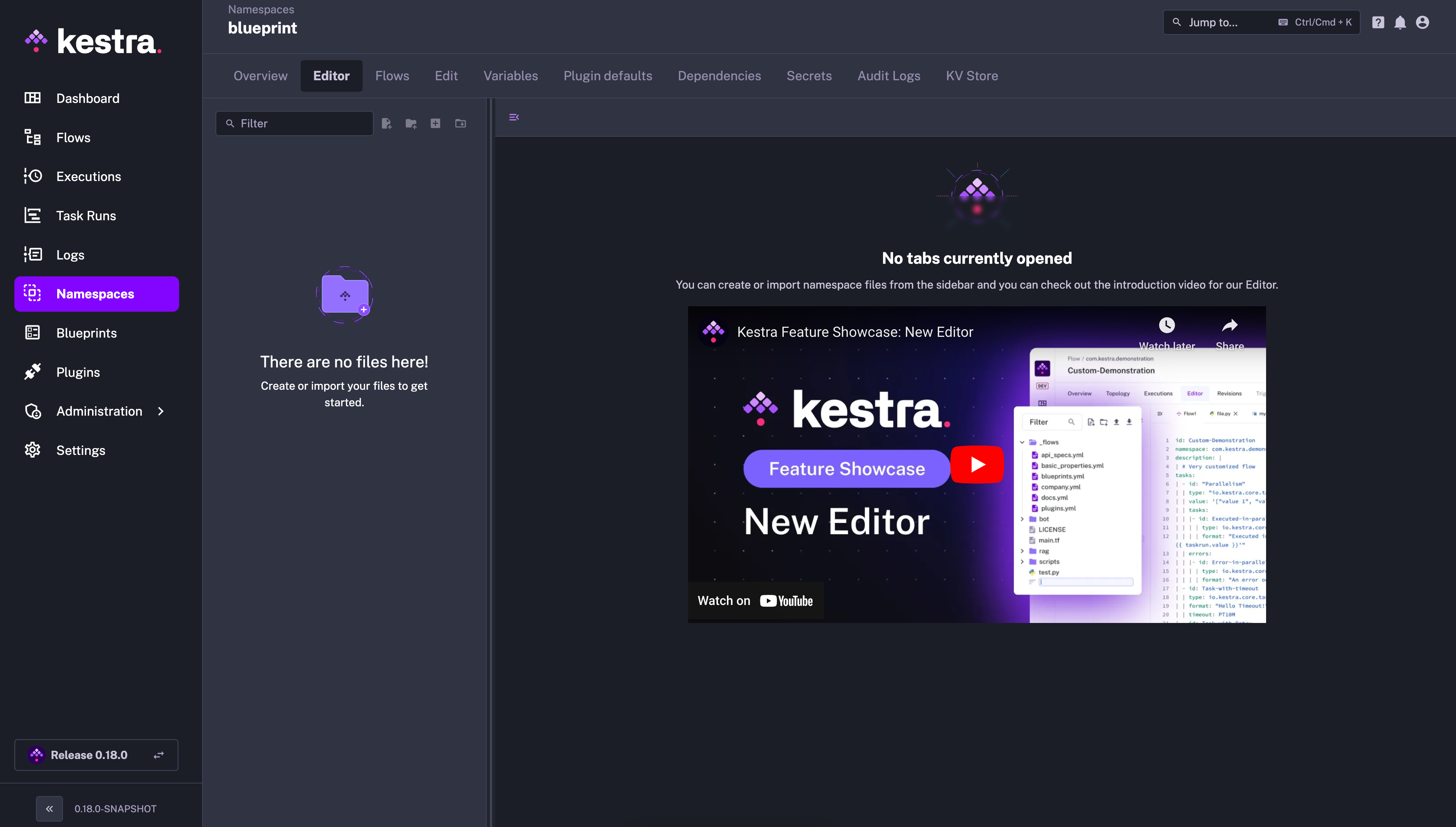Expand the Administration submenu
This screenshot has width=1456, height=827.
pos(161,411)
